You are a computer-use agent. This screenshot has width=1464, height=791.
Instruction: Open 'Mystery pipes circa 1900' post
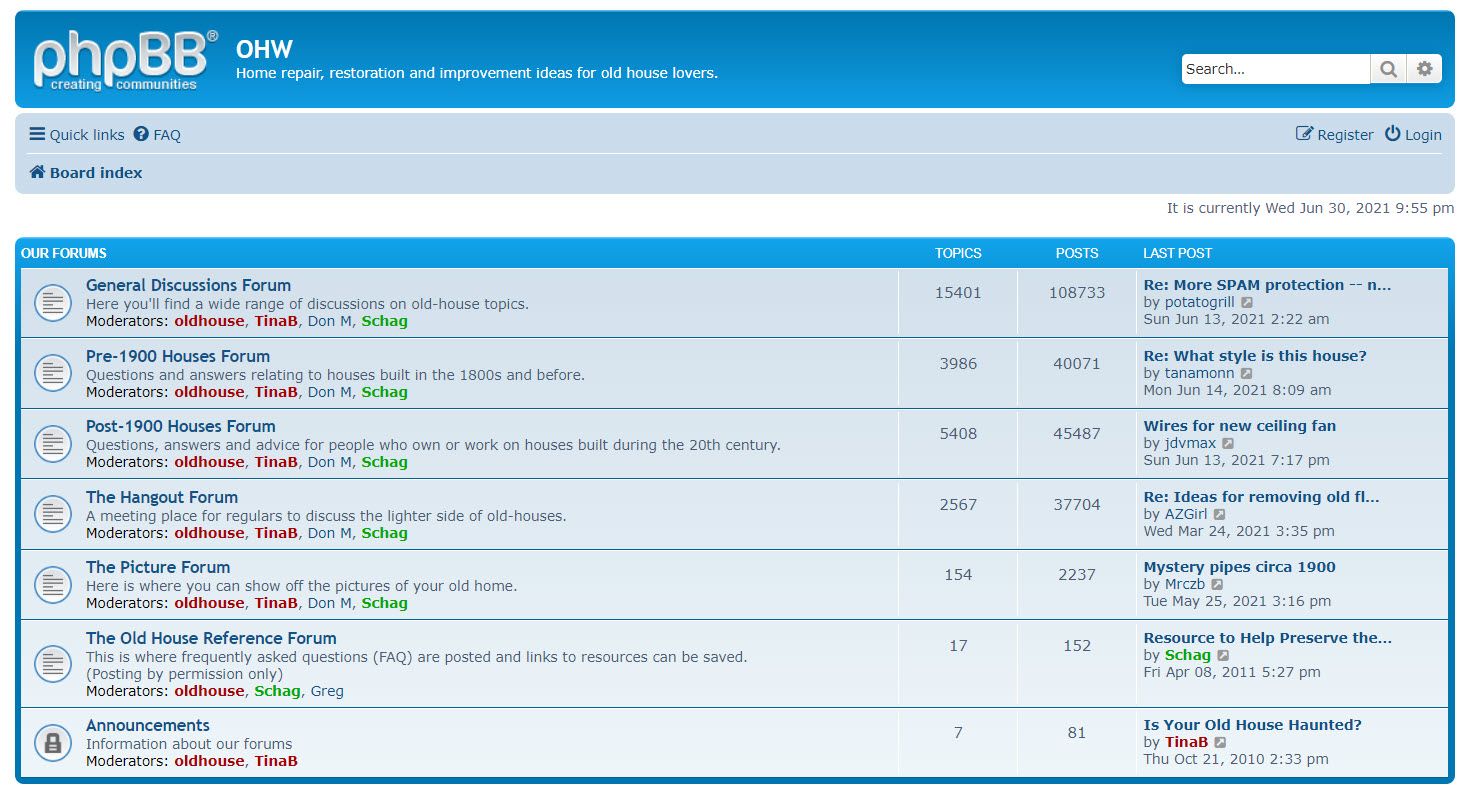[1240, 567]
